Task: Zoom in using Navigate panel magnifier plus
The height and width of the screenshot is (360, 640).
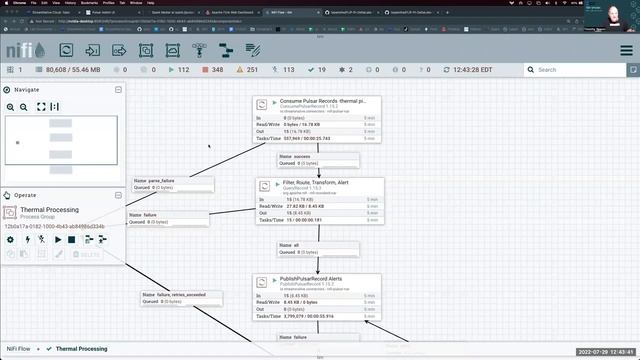Action: coord(10,107)
